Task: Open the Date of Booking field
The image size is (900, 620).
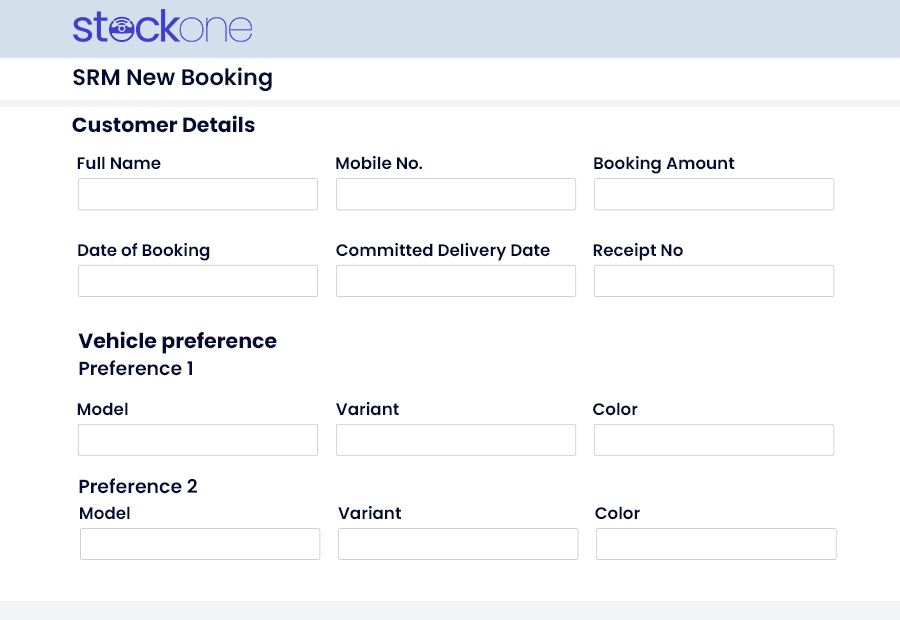Action: pos(197,281)
